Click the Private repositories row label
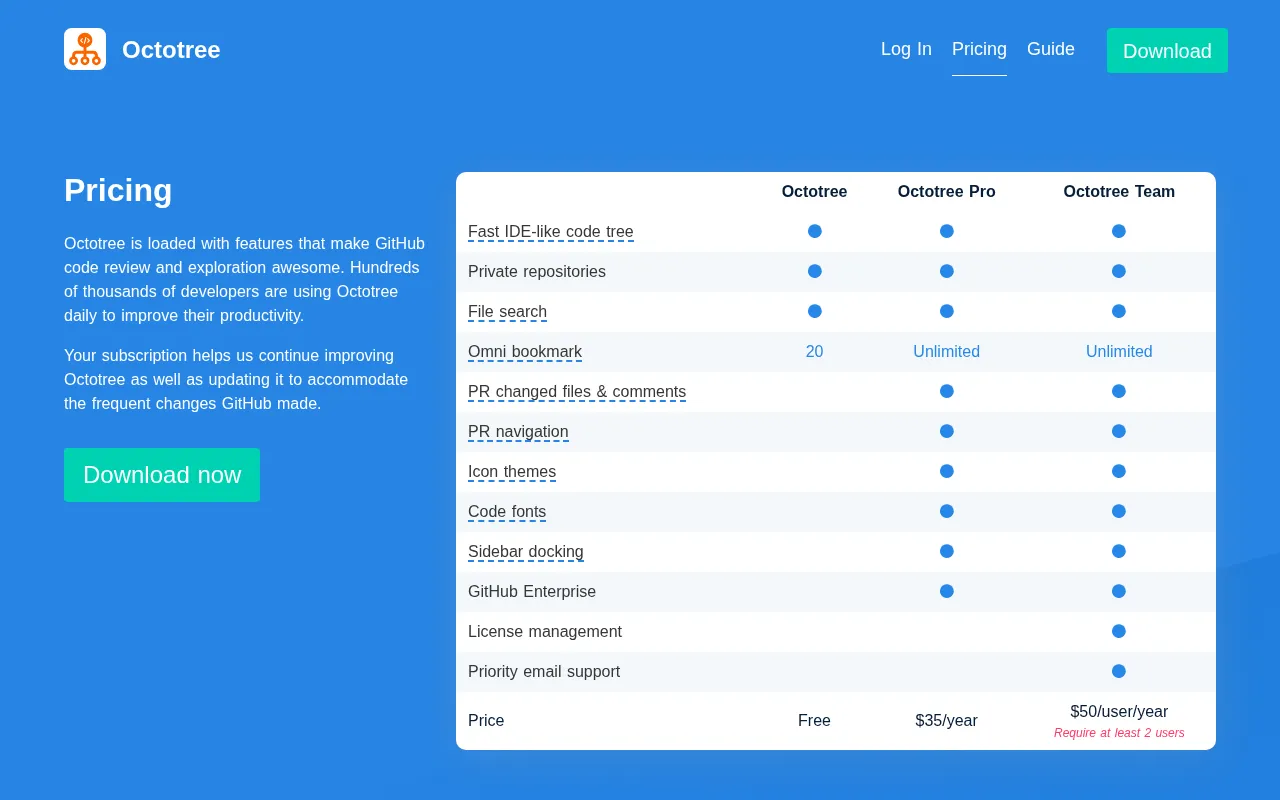The height and width of the screenshot is (800, 1280). pyautogui.click(x=537, y=272)
